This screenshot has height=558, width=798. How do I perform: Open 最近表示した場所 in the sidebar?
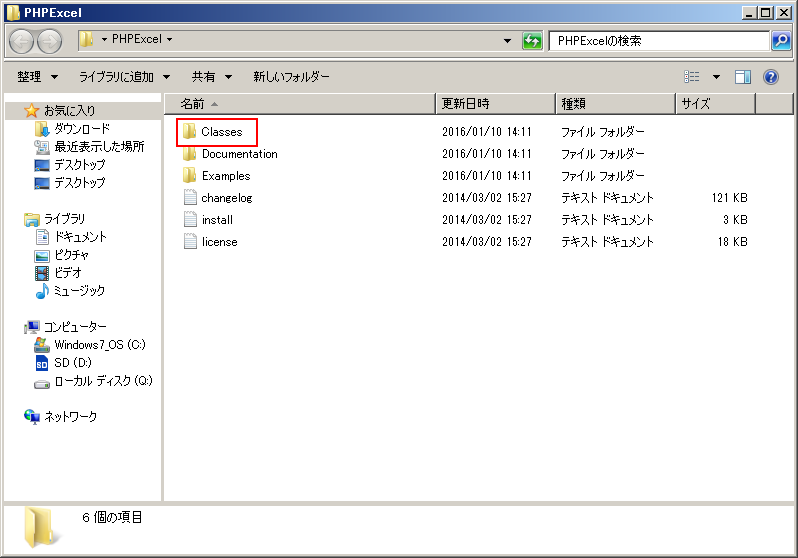(x=99, y=147)
